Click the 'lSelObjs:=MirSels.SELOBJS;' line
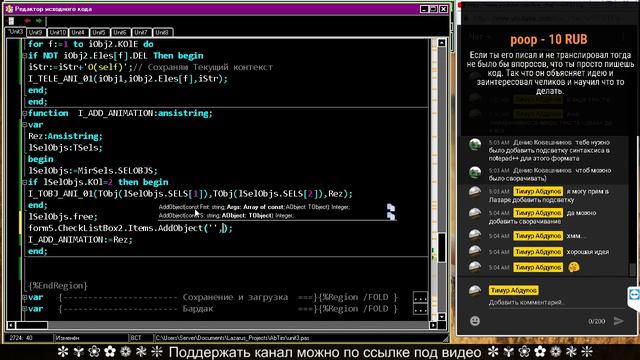Viewport: 640px width, 360px height. click(93, 171)
